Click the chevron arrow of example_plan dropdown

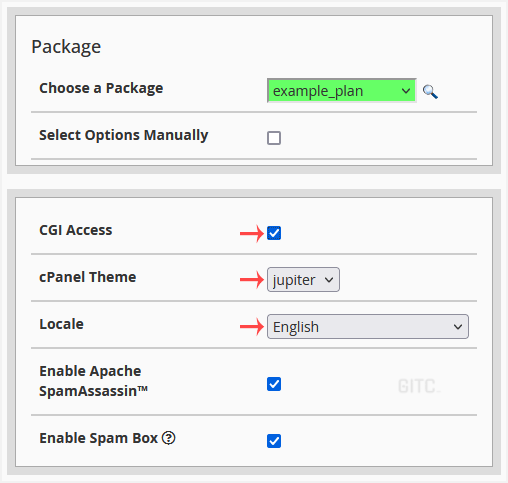point(406,91)
